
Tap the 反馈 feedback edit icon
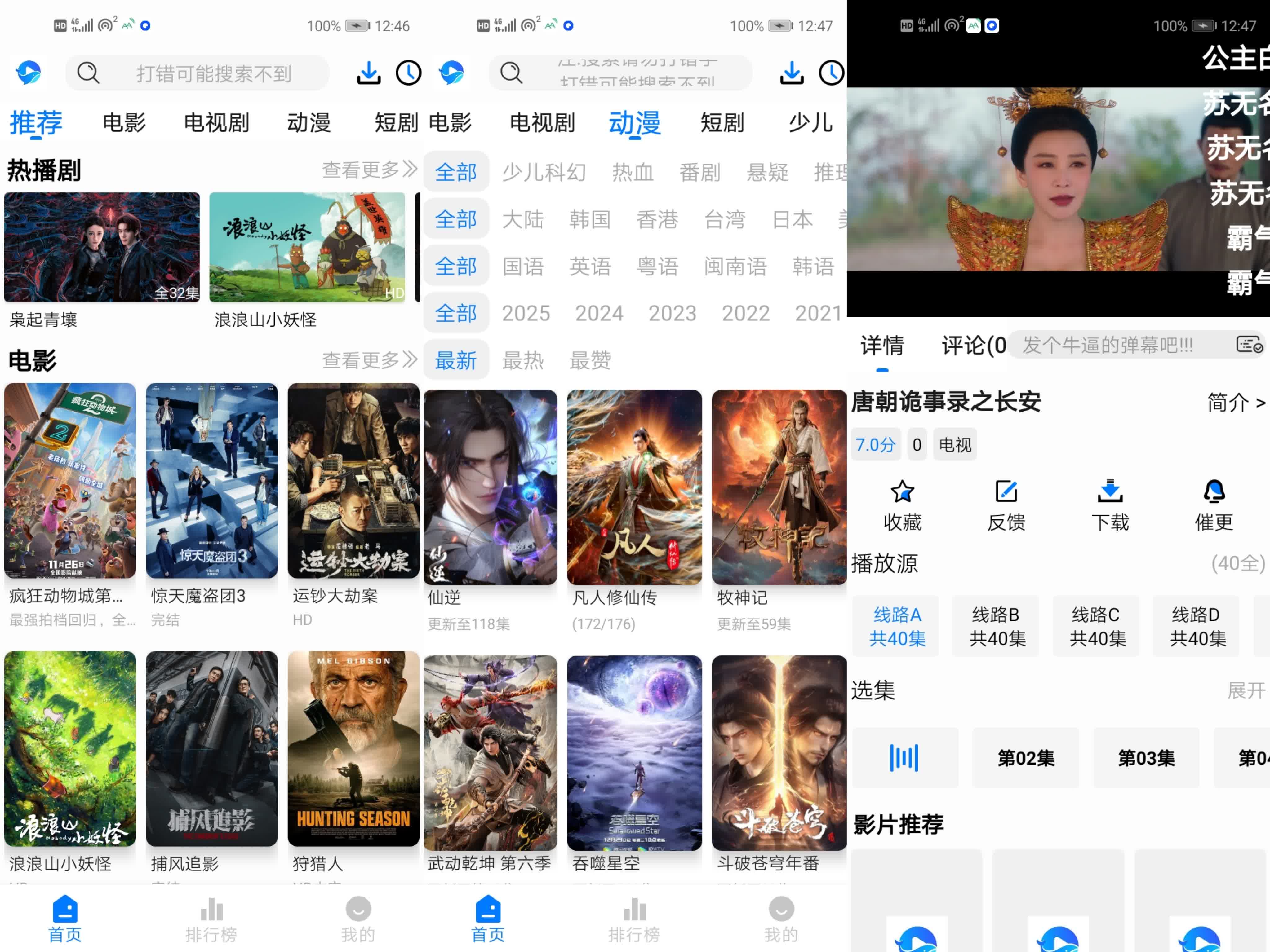click(1006, 492)
